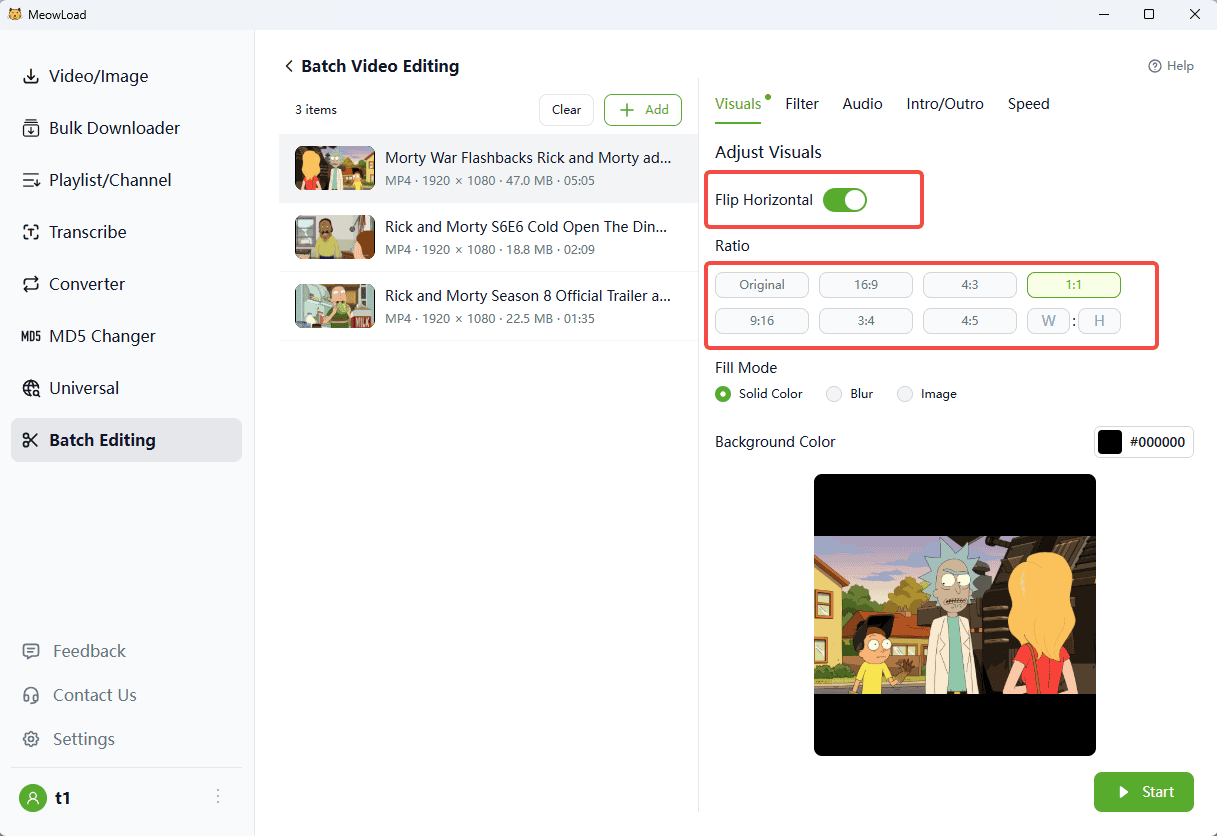The height and width of the screenshot is (836, 1217).
Task: Click the Help question mark icon
Action: pos(1155,66)
